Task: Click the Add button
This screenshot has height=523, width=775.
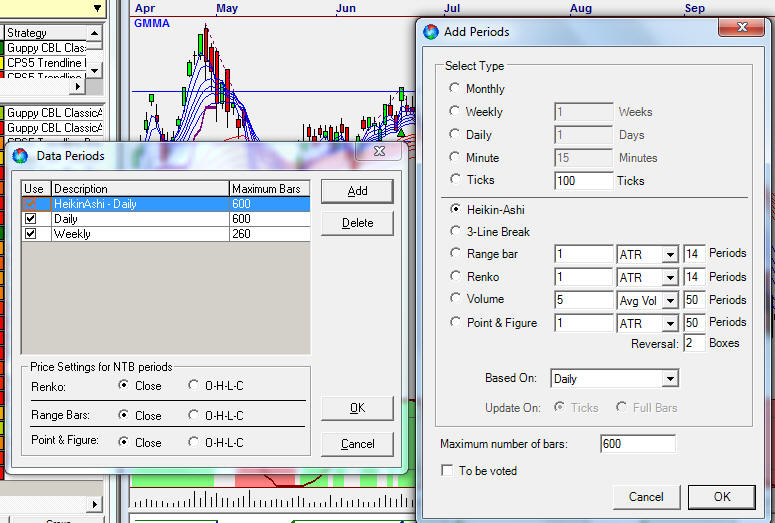Action: click(x=357, y=191)
